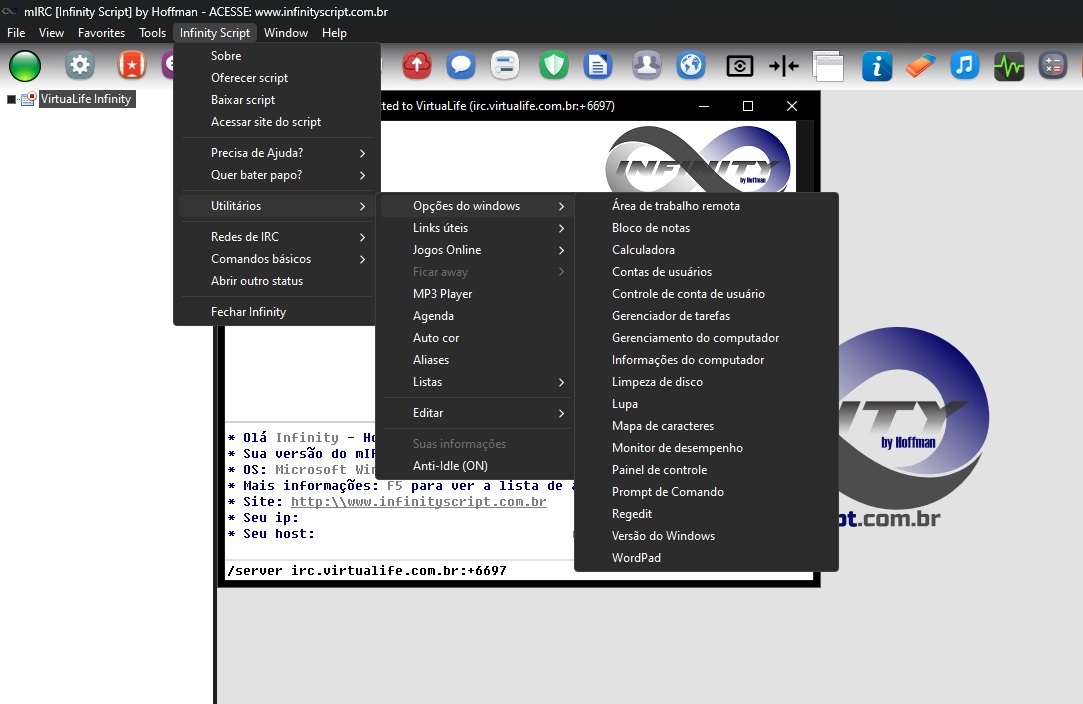Click the green shield toolbar icon

(x=554, y=66)
